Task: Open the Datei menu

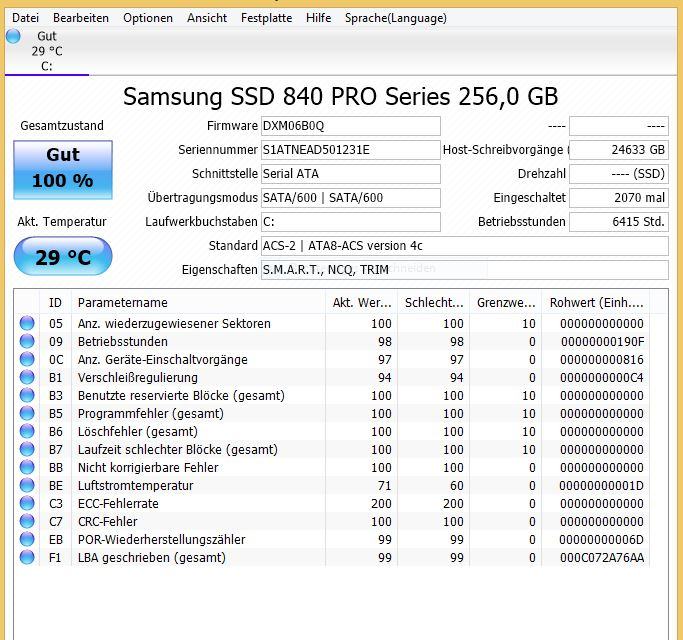Action: coord(25,18)
